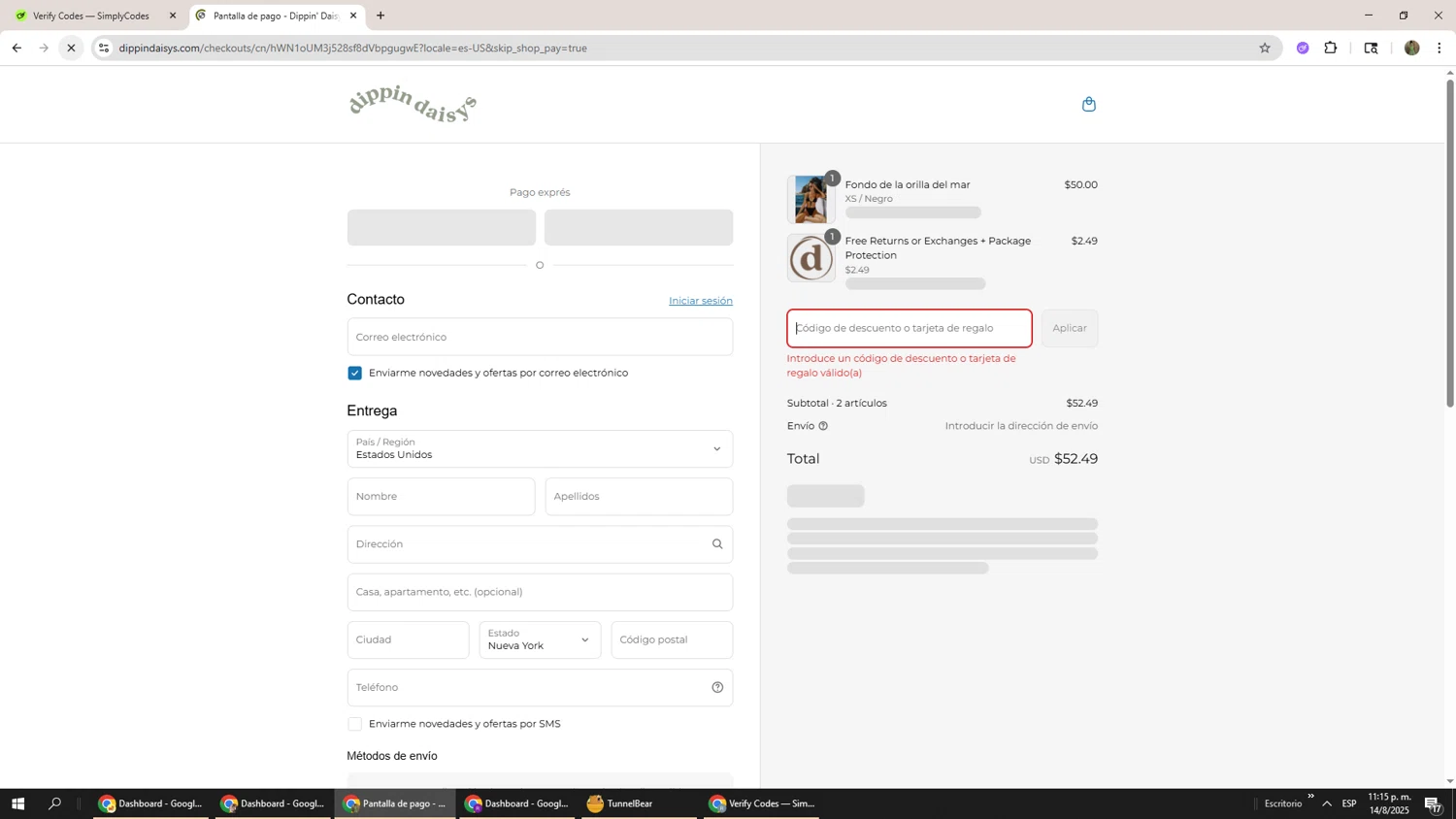The image size is (1456, 819).
Task: Select Pantalla de pago taskbar button
Action: (x=395, y=803)
